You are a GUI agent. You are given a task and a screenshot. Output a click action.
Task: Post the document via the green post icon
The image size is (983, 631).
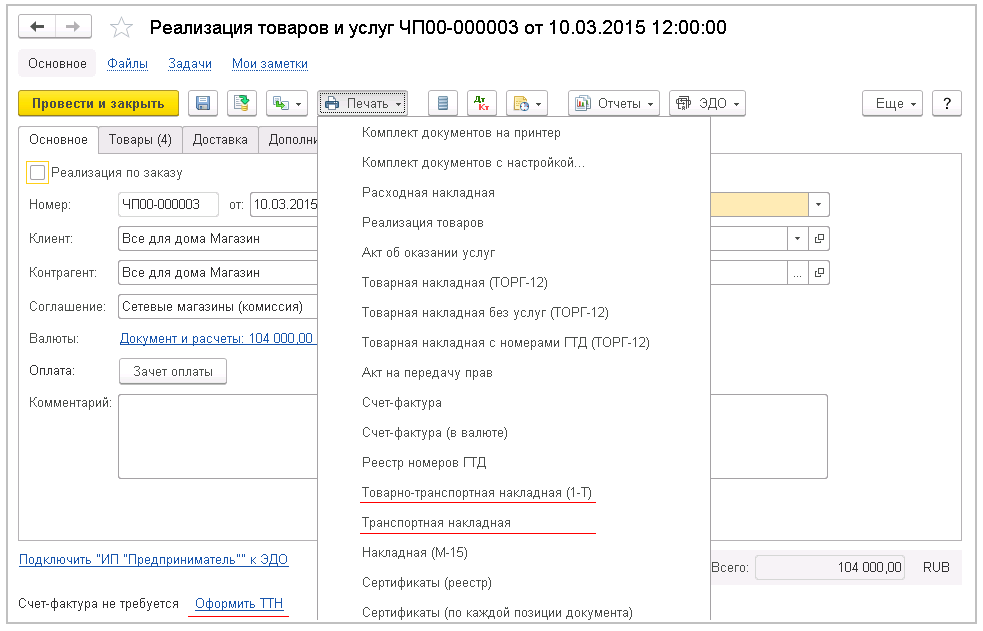pyautogui.click(x=240, y=103)
